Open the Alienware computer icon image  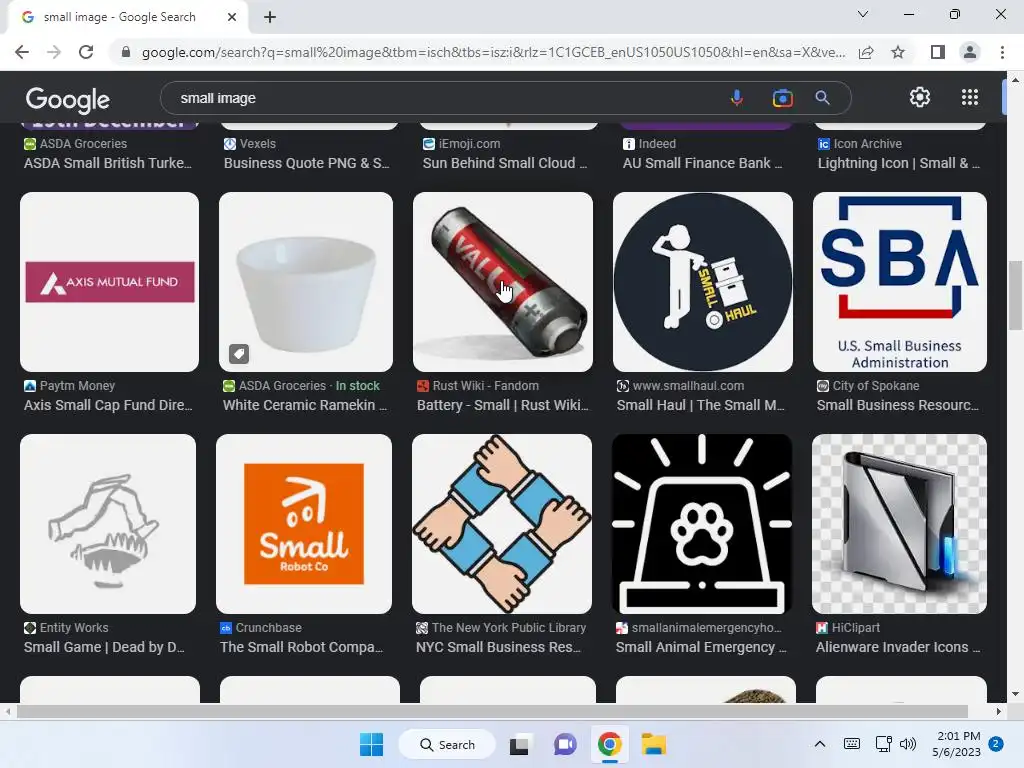[x=899, y=524]
